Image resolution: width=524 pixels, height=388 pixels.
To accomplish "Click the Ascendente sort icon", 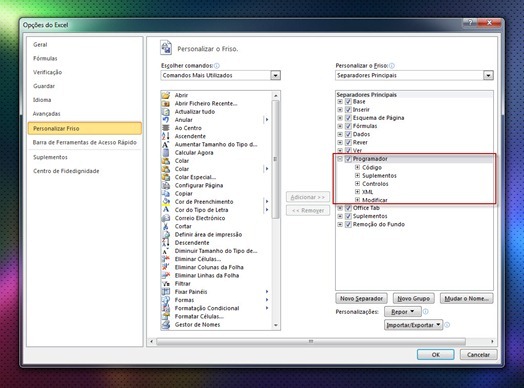I will (x=166, y=136).
